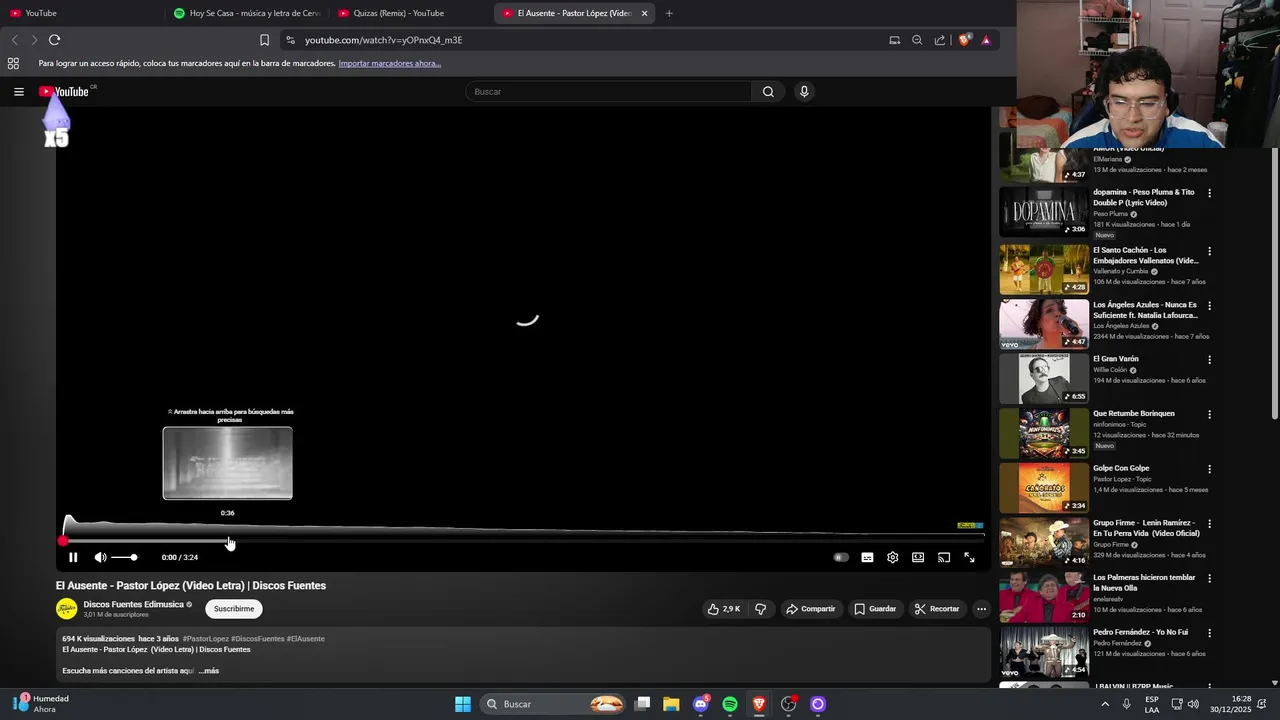Start voice search with microphone icon
This screenshot has height=720, width=1280.
pyautogui.click(x=804, y=91)
